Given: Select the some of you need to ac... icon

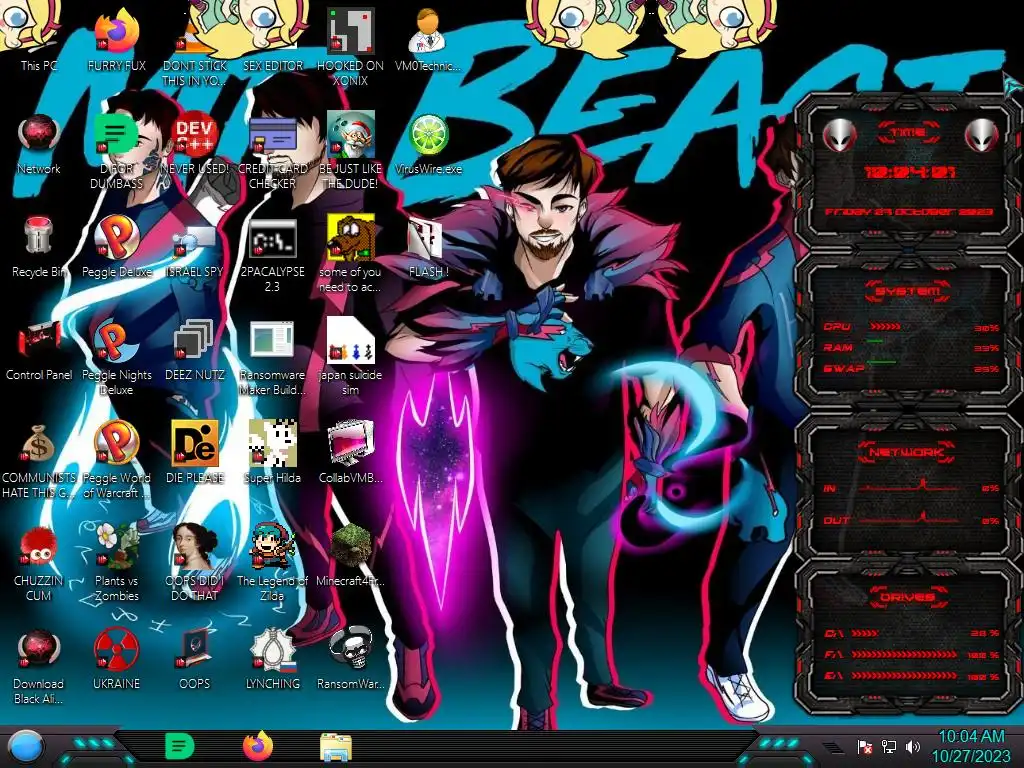Looking at the screenshot, I should 351,255.
